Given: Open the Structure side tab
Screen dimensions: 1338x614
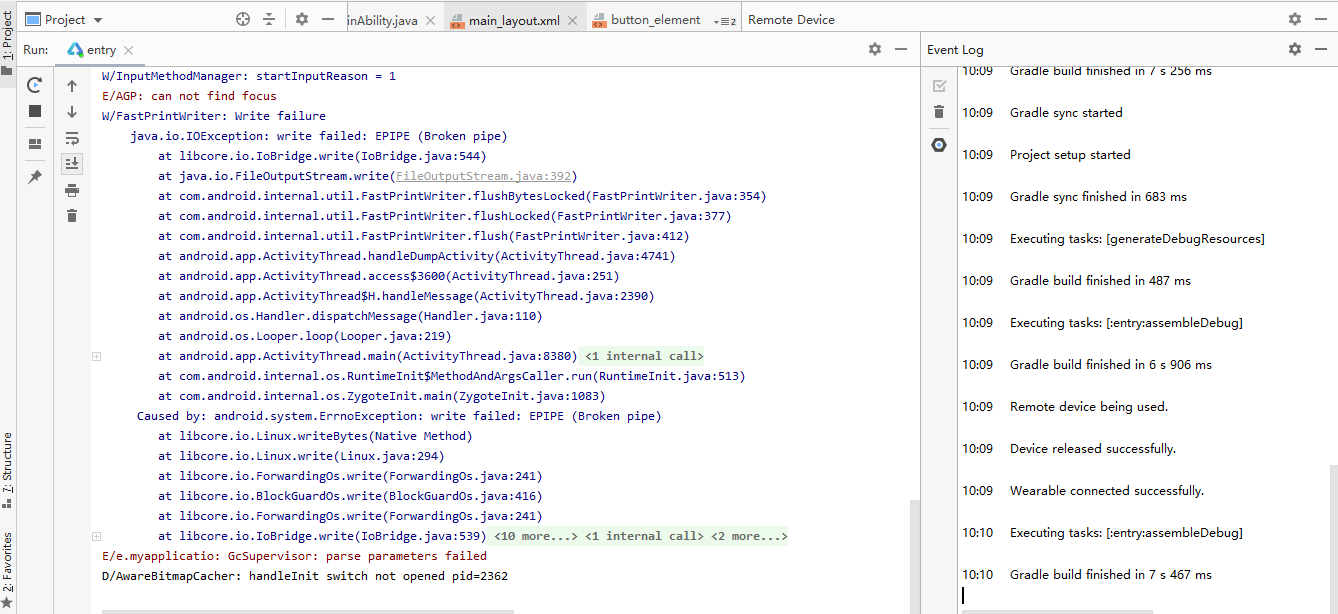Looking at the screenshot, I should pos(8,471).
